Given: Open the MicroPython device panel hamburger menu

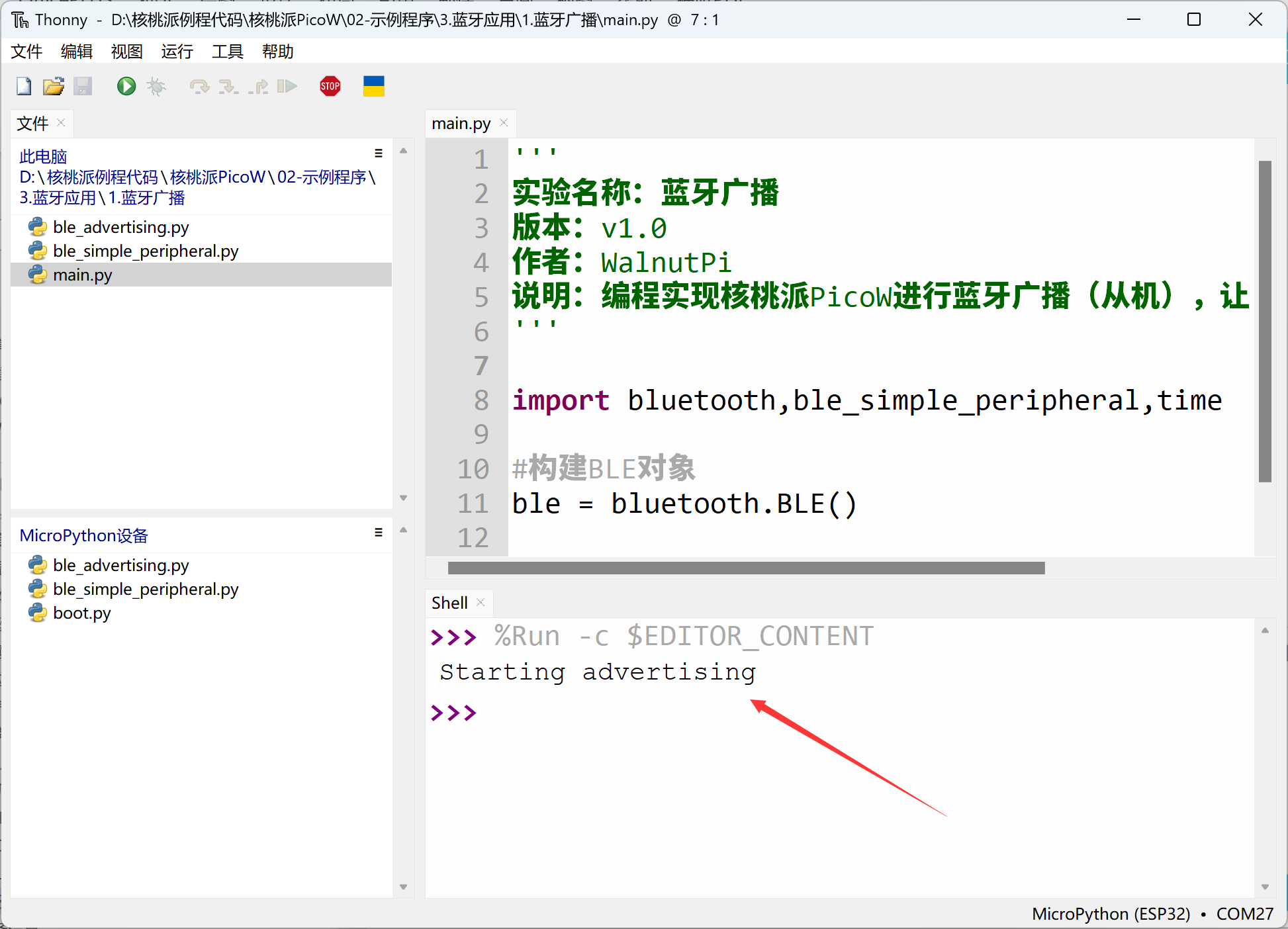Looking at the screenshot, I should (x=379, y=533).
